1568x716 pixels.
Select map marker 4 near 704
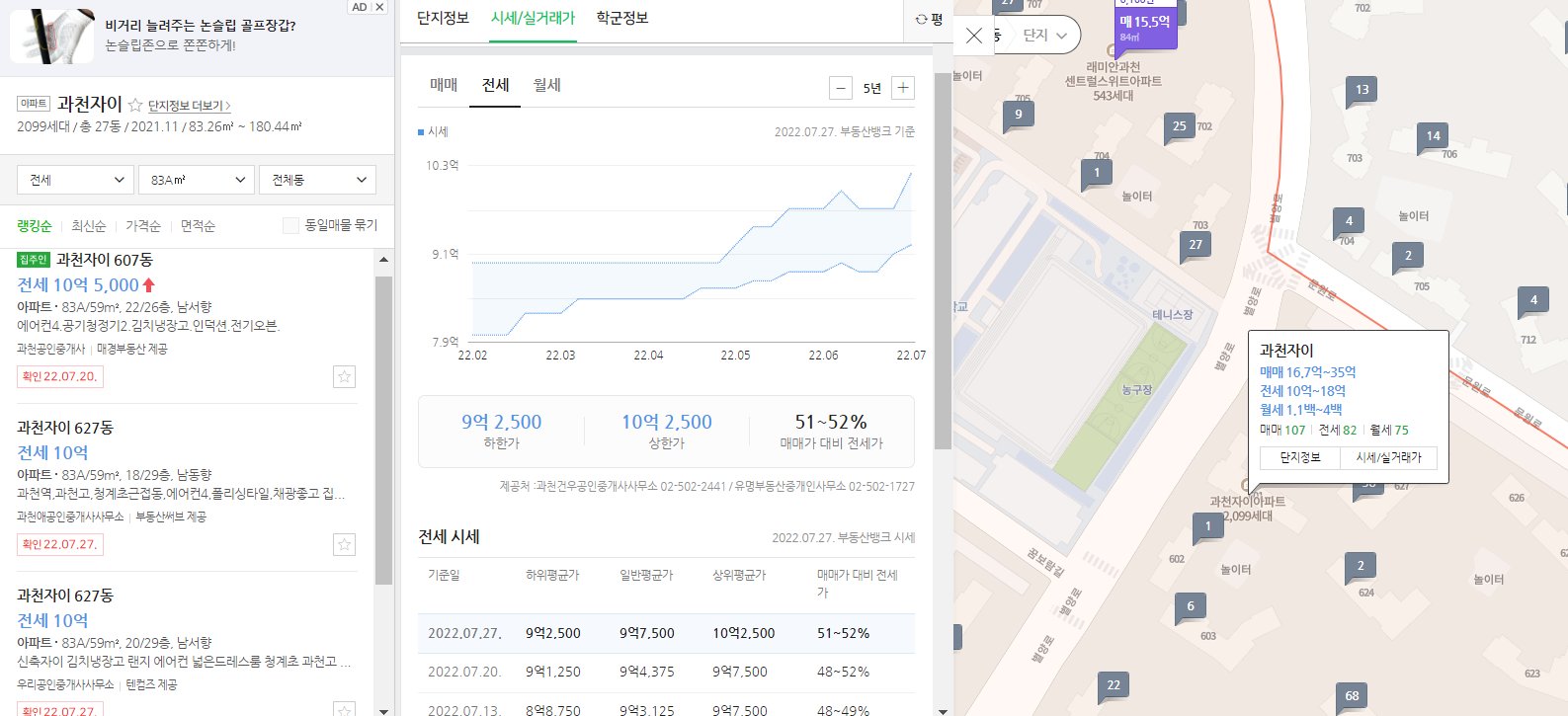coord(1349,221)
